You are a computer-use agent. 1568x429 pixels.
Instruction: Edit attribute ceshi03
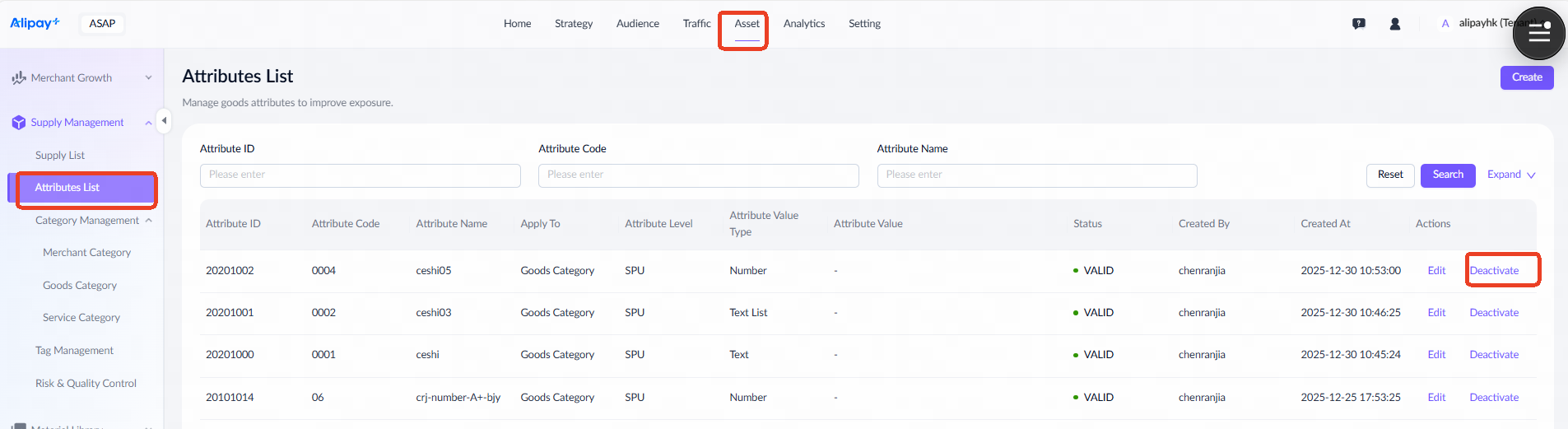pyautogui.click(x=1436, y=313)
